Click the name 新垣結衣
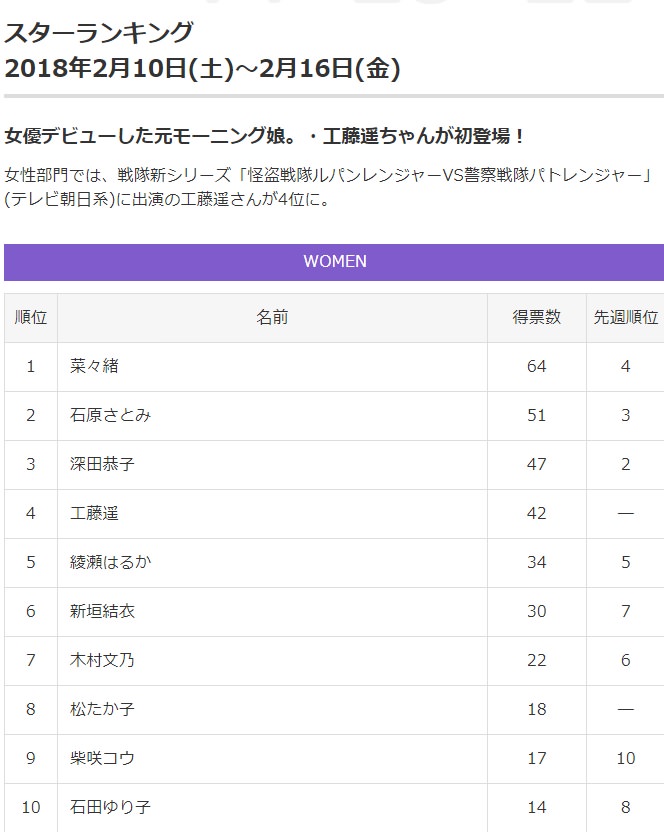 tap(103, 611)
